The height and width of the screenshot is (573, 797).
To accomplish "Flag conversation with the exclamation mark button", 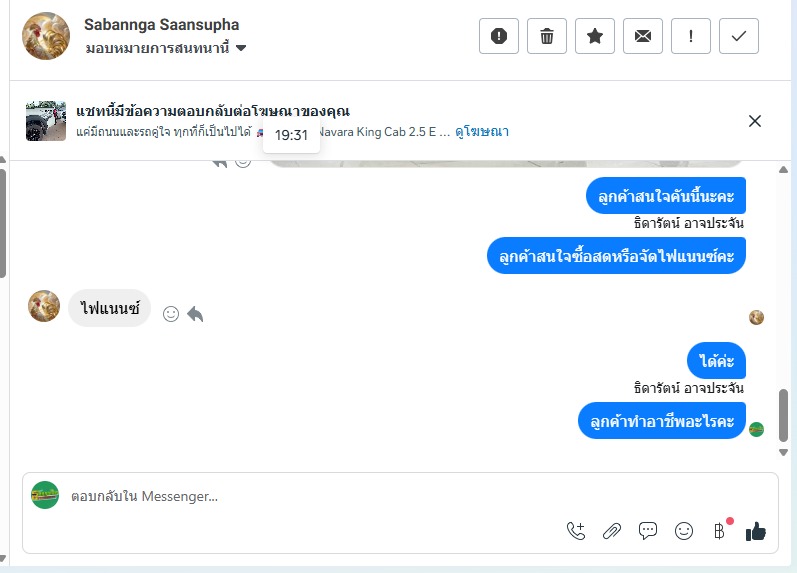I will 691,36.
